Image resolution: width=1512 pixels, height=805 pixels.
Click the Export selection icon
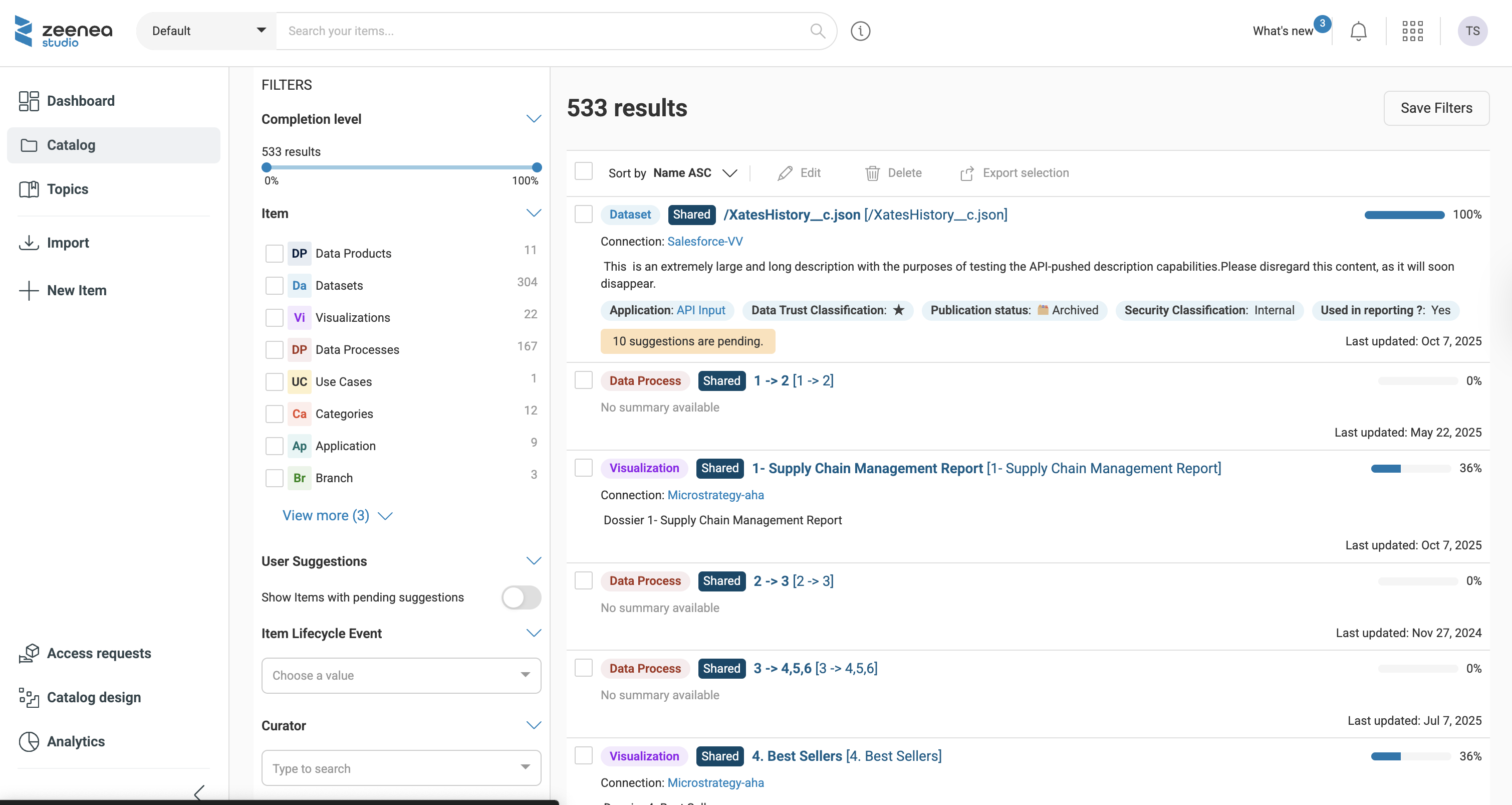click(967, 173)
